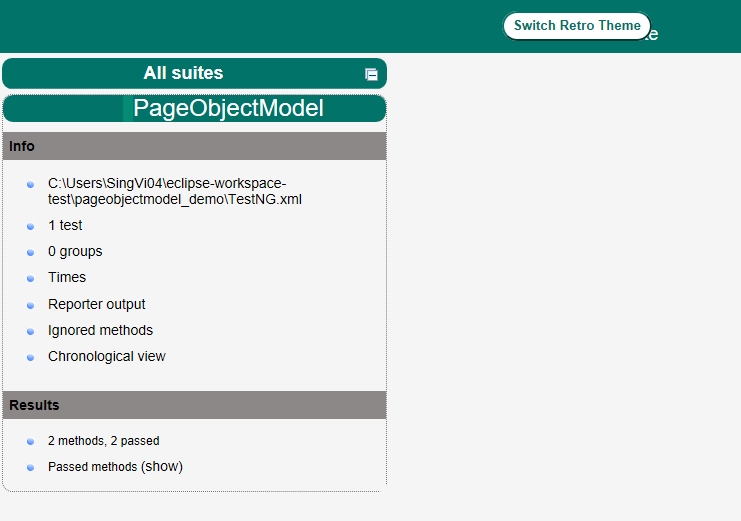Open the Times link
Viewport: 741px width, 521px height.
[67, 277]
